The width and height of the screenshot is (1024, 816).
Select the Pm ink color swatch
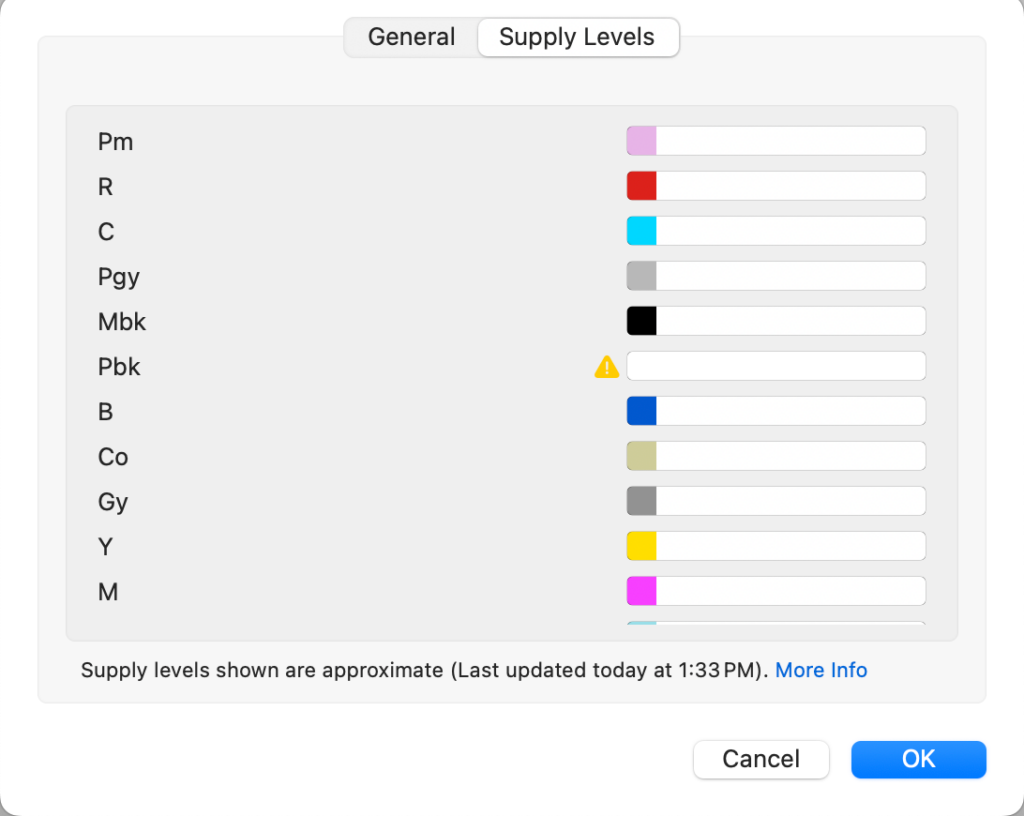641,140
